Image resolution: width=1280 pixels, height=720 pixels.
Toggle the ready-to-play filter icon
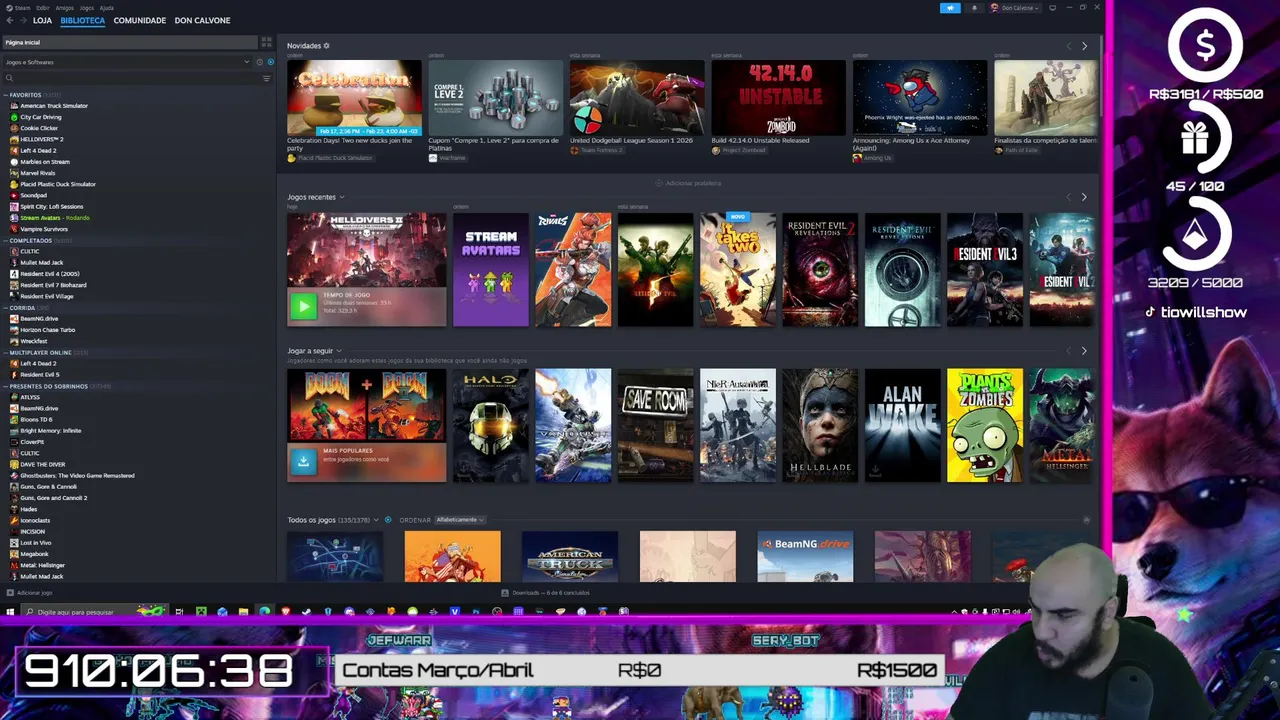pos(270,62)
